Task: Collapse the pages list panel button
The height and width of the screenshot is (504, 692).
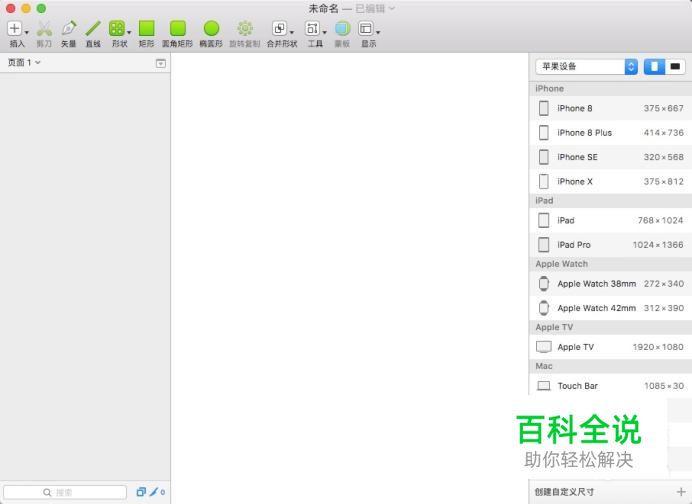Action: coord(161,63)
